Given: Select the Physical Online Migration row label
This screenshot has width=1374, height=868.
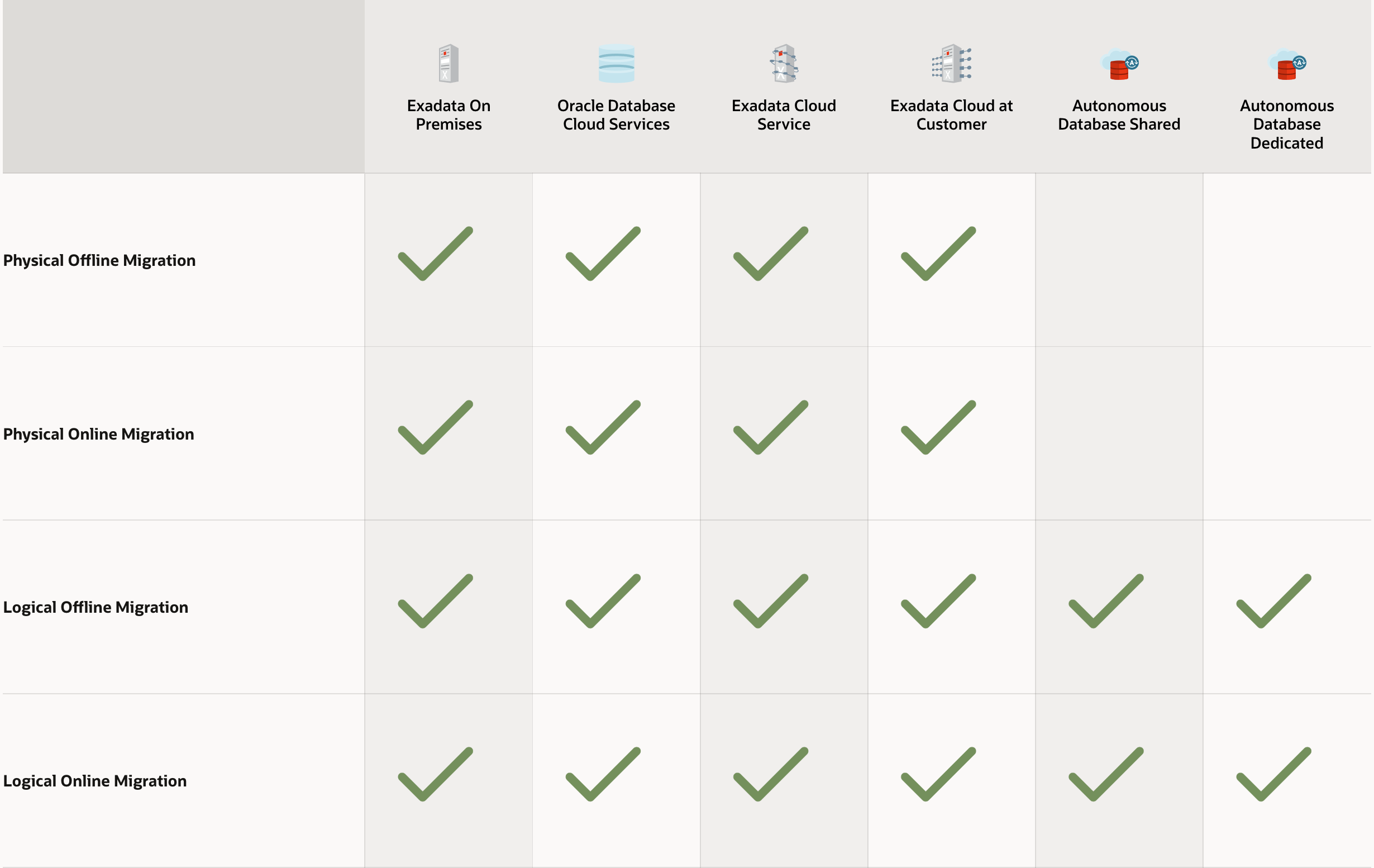Looking at the screenshot, I should tap(99, 433).
